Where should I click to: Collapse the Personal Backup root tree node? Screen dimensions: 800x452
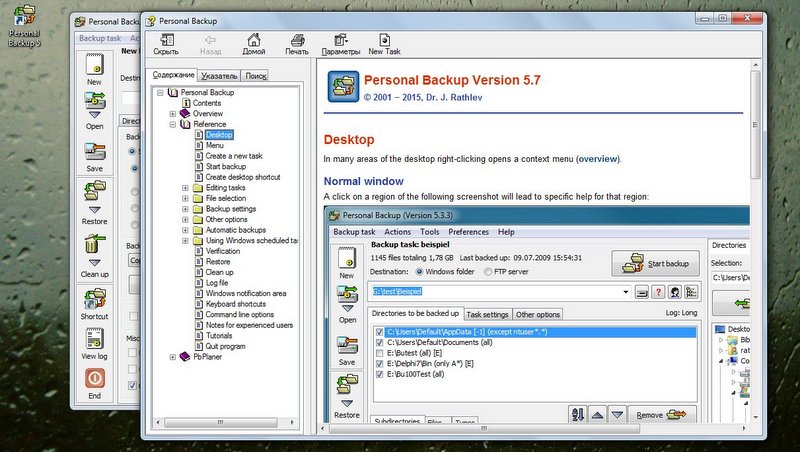coord(160,93)
